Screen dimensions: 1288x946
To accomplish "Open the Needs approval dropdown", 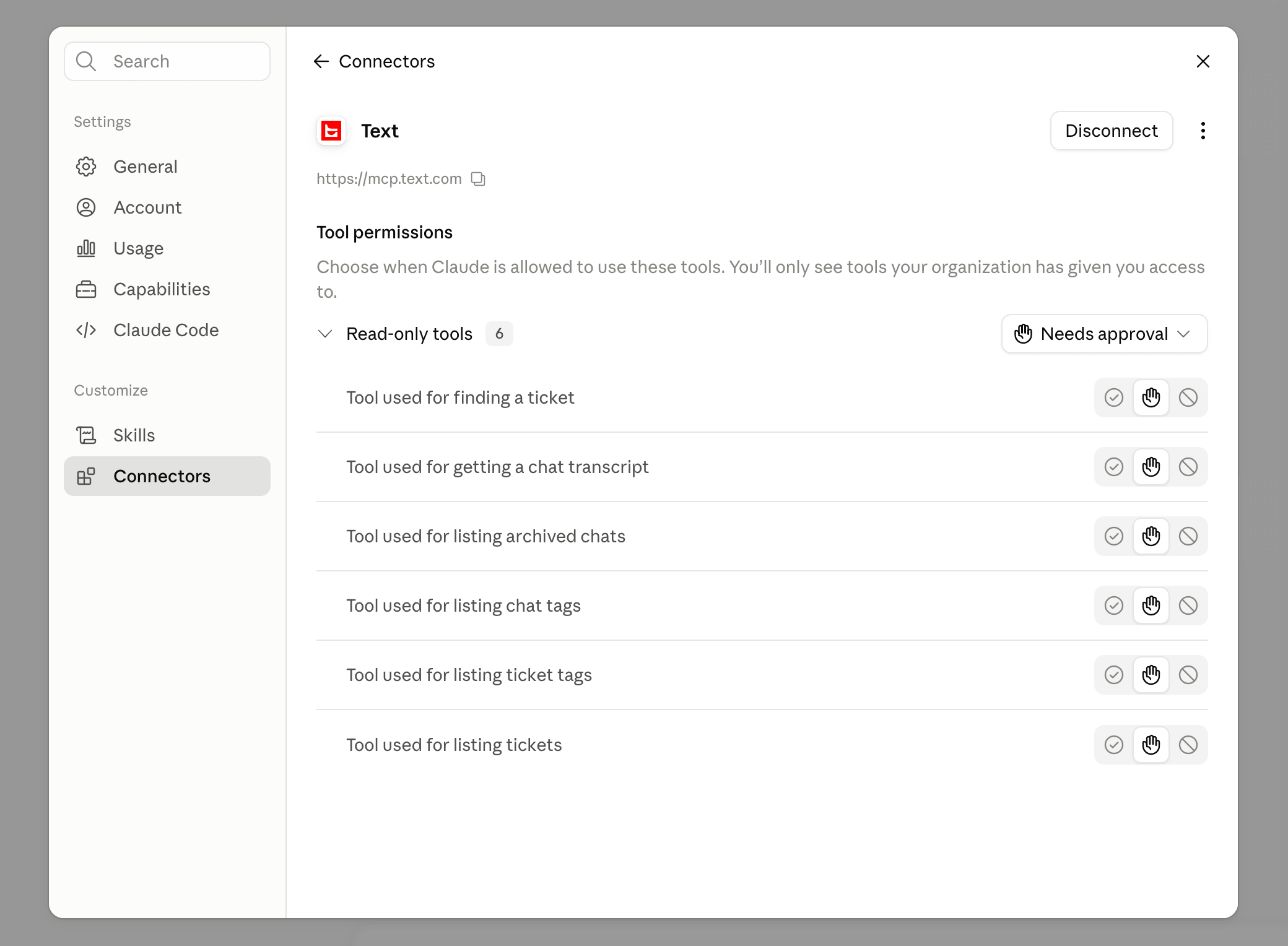I will [1104, 334].
